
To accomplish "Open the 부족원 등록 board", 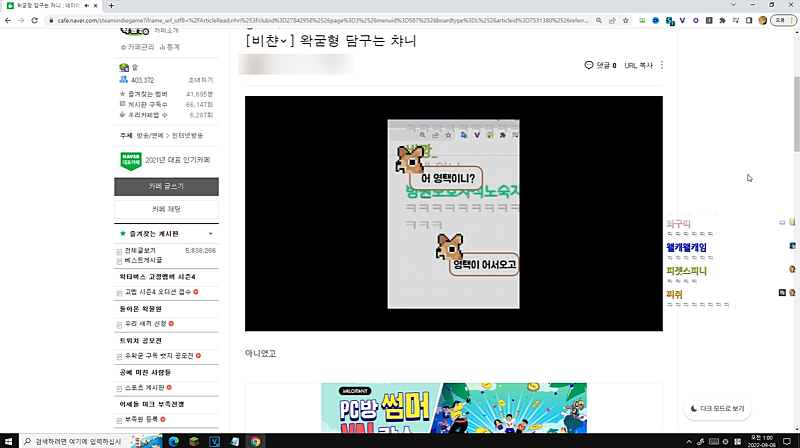I will point(141,419).
